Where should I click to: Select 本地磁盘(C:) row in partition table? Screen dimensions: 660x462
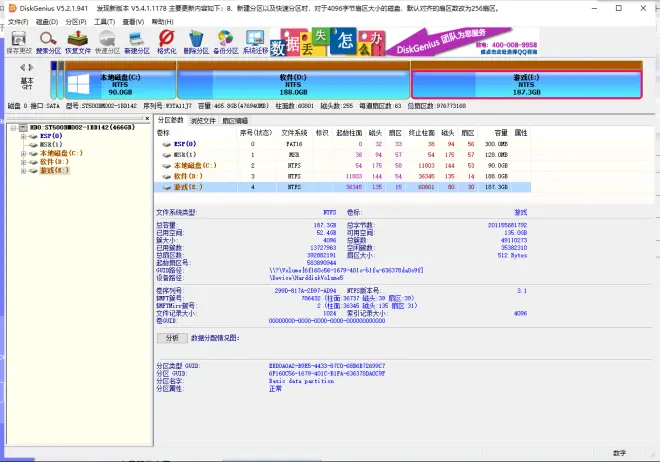click(343, 165)
